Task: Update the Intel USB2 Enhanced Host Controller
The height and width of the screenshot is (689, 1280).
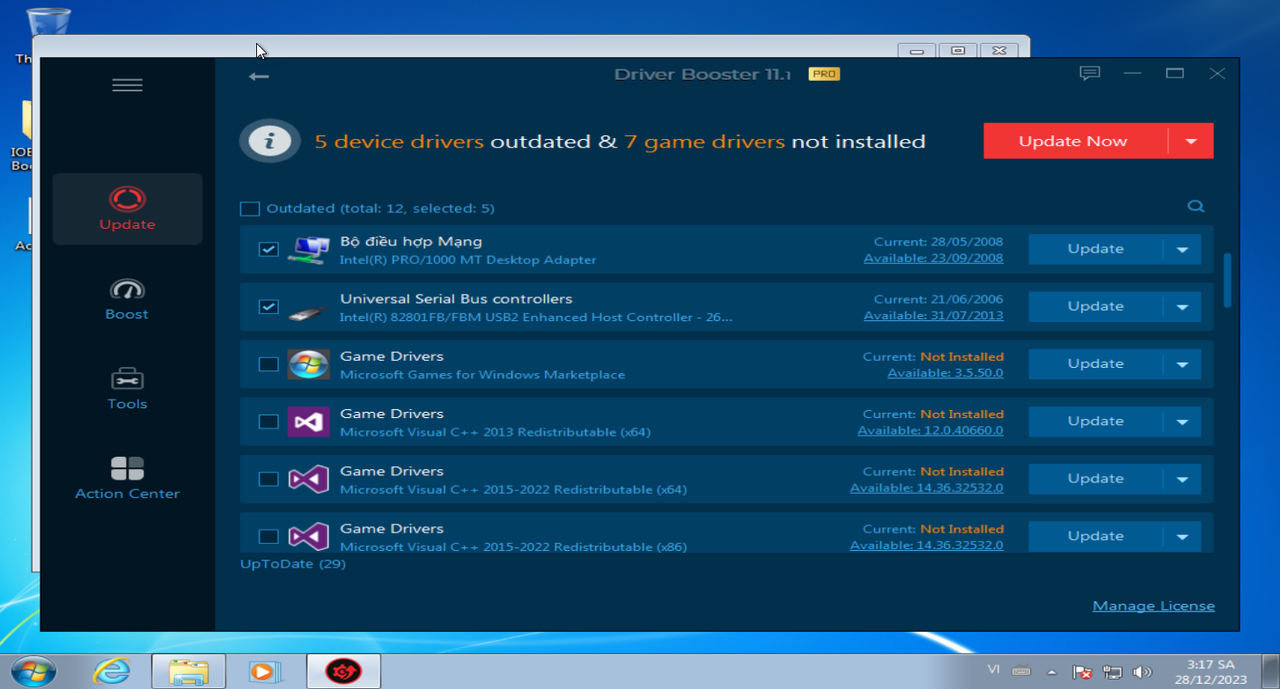Action: (1095, 307)
